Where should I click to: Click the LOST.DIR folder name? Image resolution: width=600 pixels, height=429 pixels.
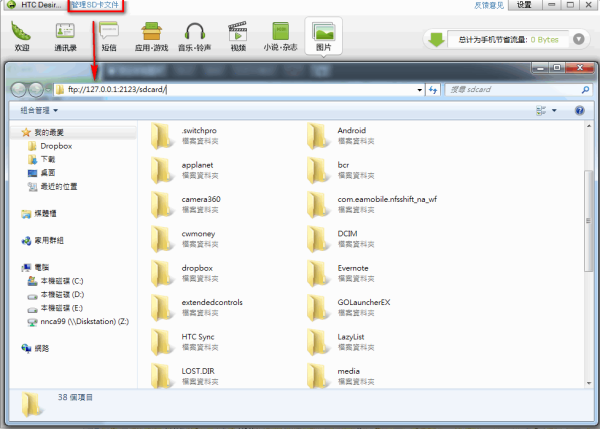point(198,371)
